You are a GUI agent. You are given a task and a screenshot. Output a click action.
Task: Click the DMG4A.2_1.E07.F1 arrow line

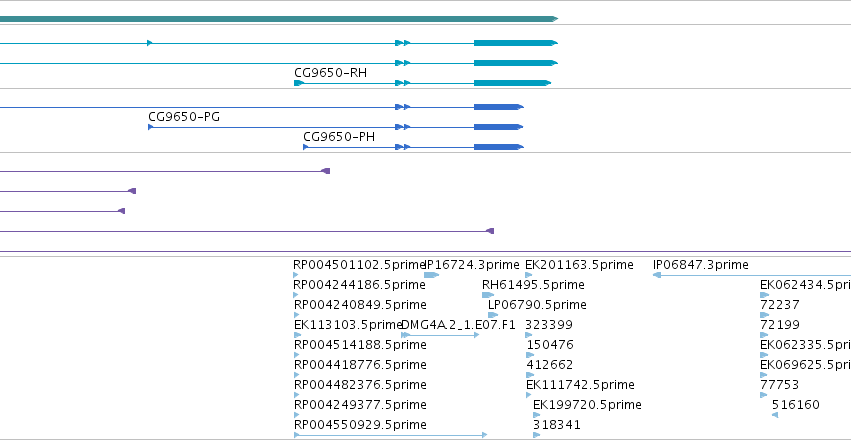click(x=440, y=335)
